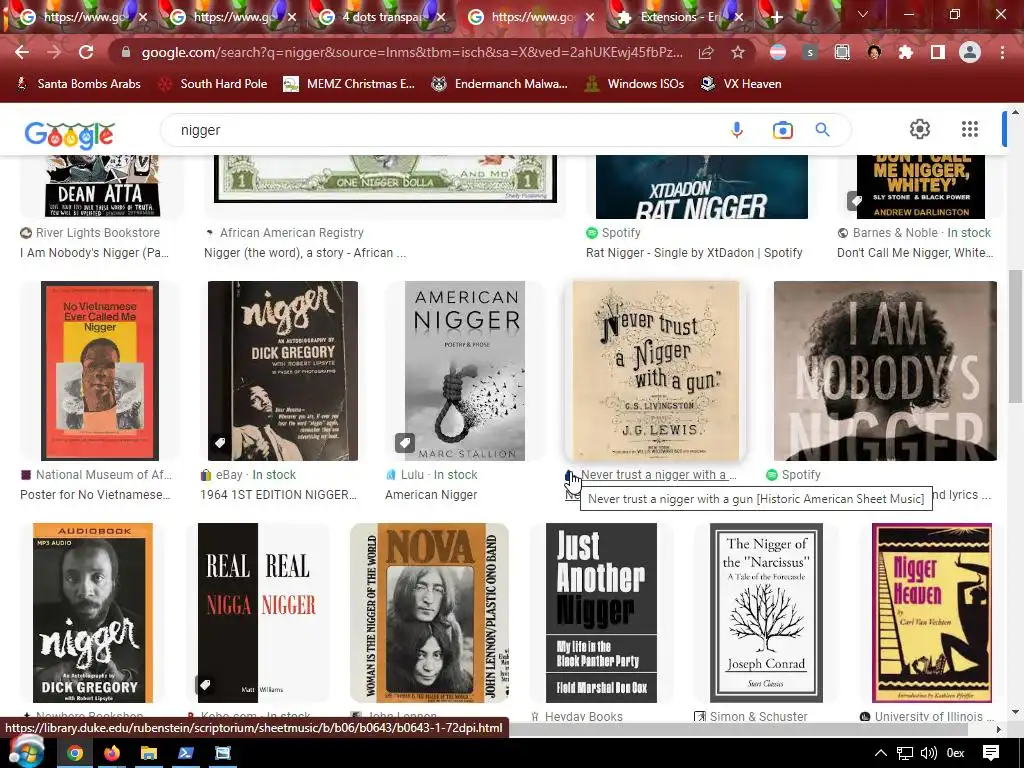The height and width of the screenshot is (768, 1024).
Task: Select the Matt Williams Real Real cover thumbnail
Action: (x=258, y=613)
